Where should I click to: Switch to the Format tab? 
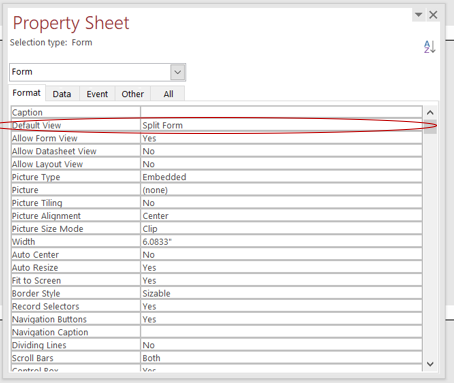click(x=27, y=93)
